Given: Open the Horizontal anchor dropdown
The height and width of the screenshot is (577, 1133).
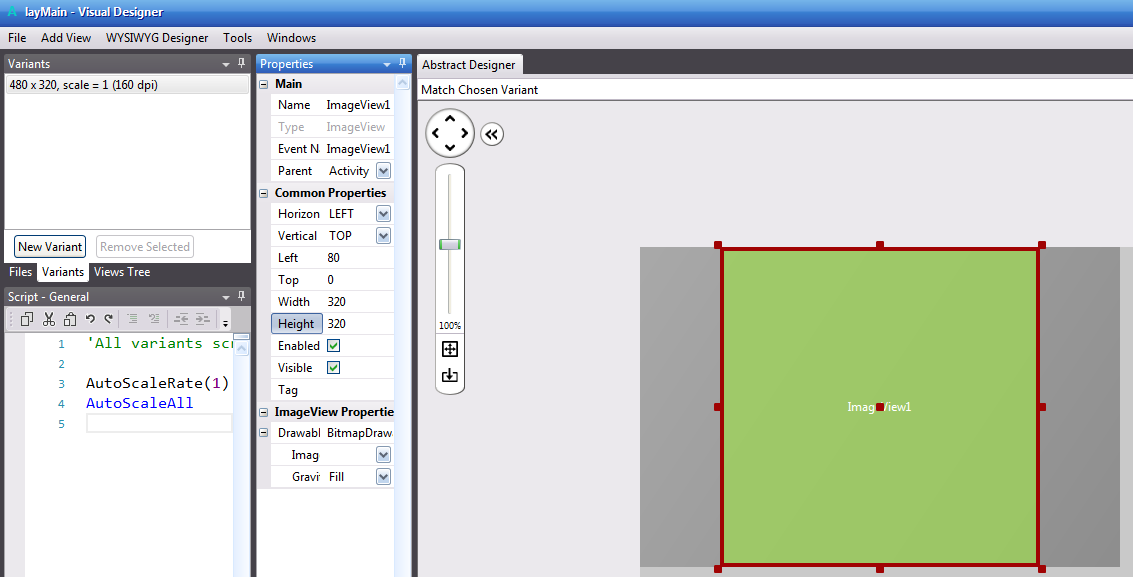Looking at the screenshot, I should [384, 214].
